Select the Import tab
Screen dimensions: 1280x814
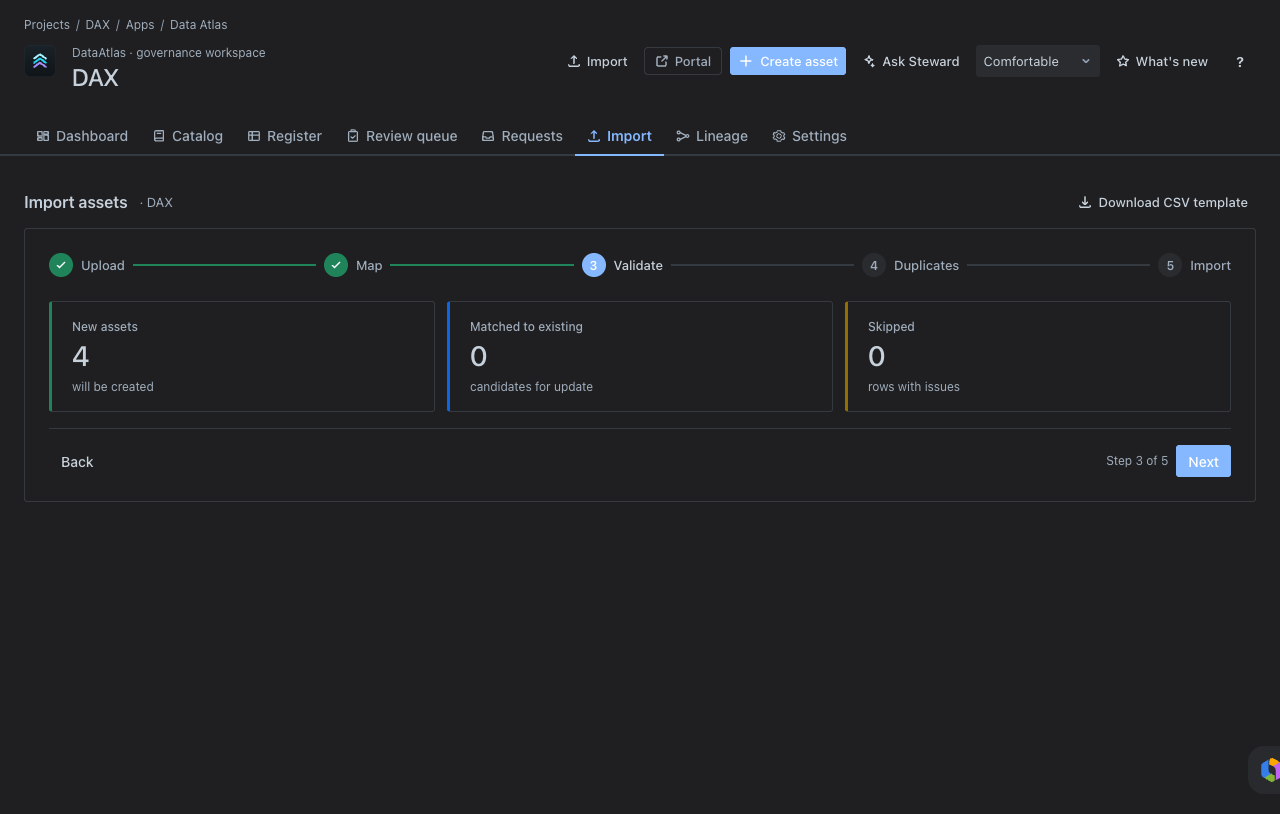[619, 136]
